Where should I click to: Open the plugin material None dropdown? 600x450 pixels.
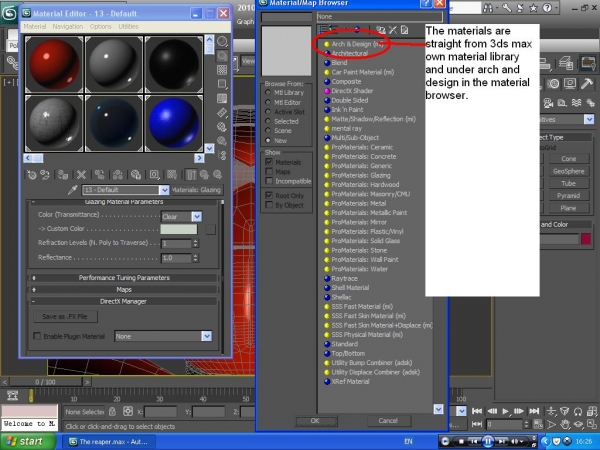click(x=207, y=336)
